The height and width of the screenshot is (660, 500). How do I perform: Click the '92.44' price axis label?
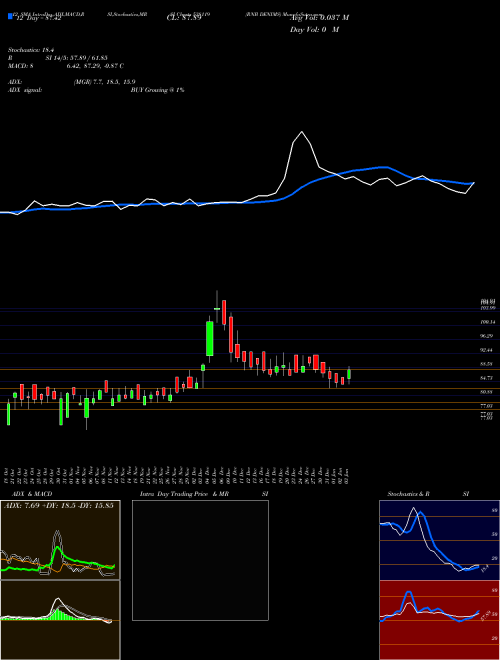[487, 350]
